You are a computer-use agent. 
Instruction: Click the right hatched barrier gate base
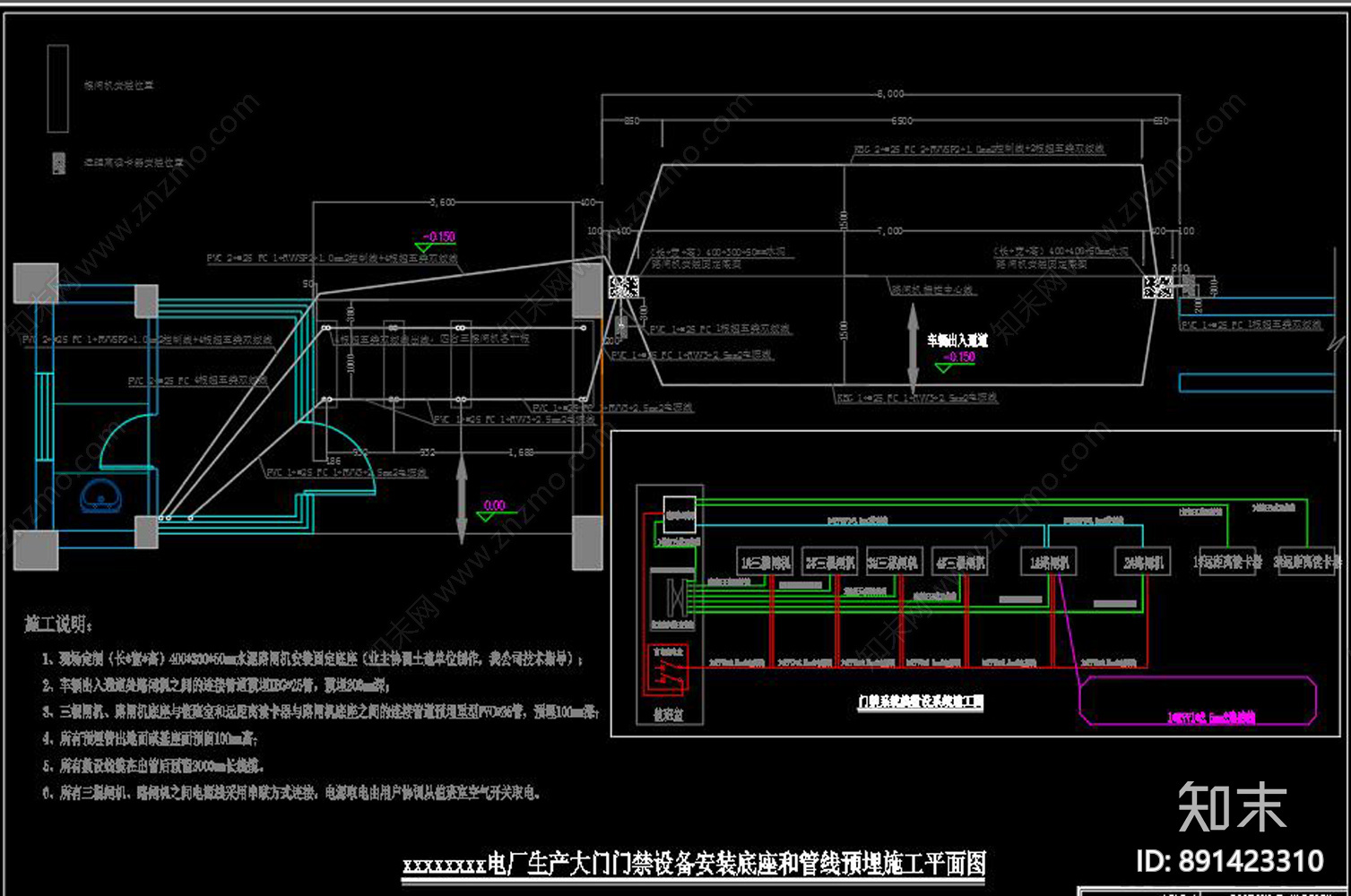(1157, 288)
